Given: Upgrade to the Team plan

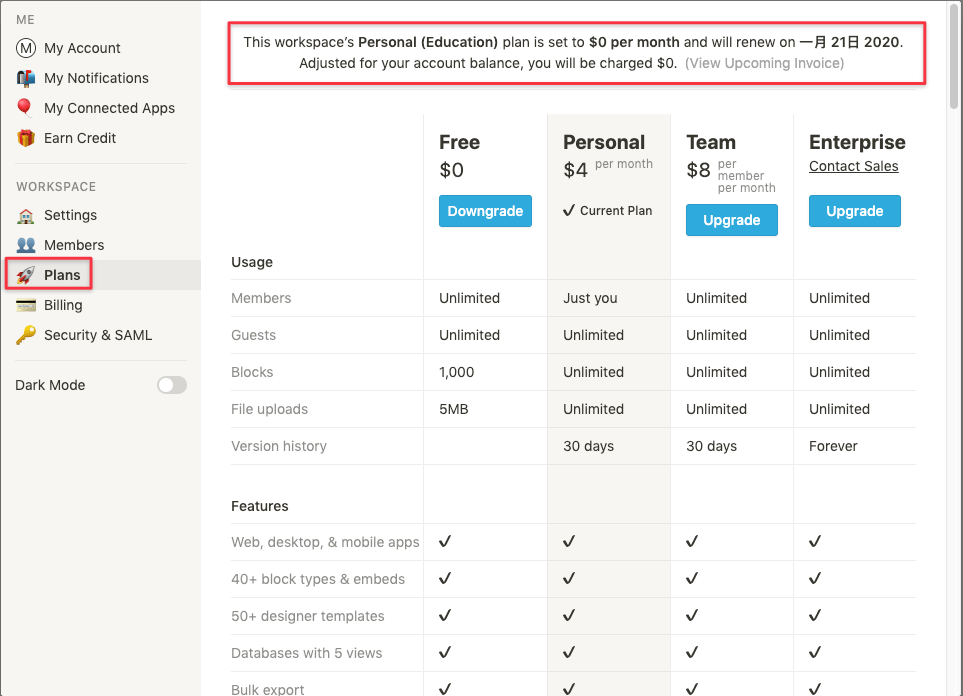Looking at the screenshot, I should click(x=731, y=220).
